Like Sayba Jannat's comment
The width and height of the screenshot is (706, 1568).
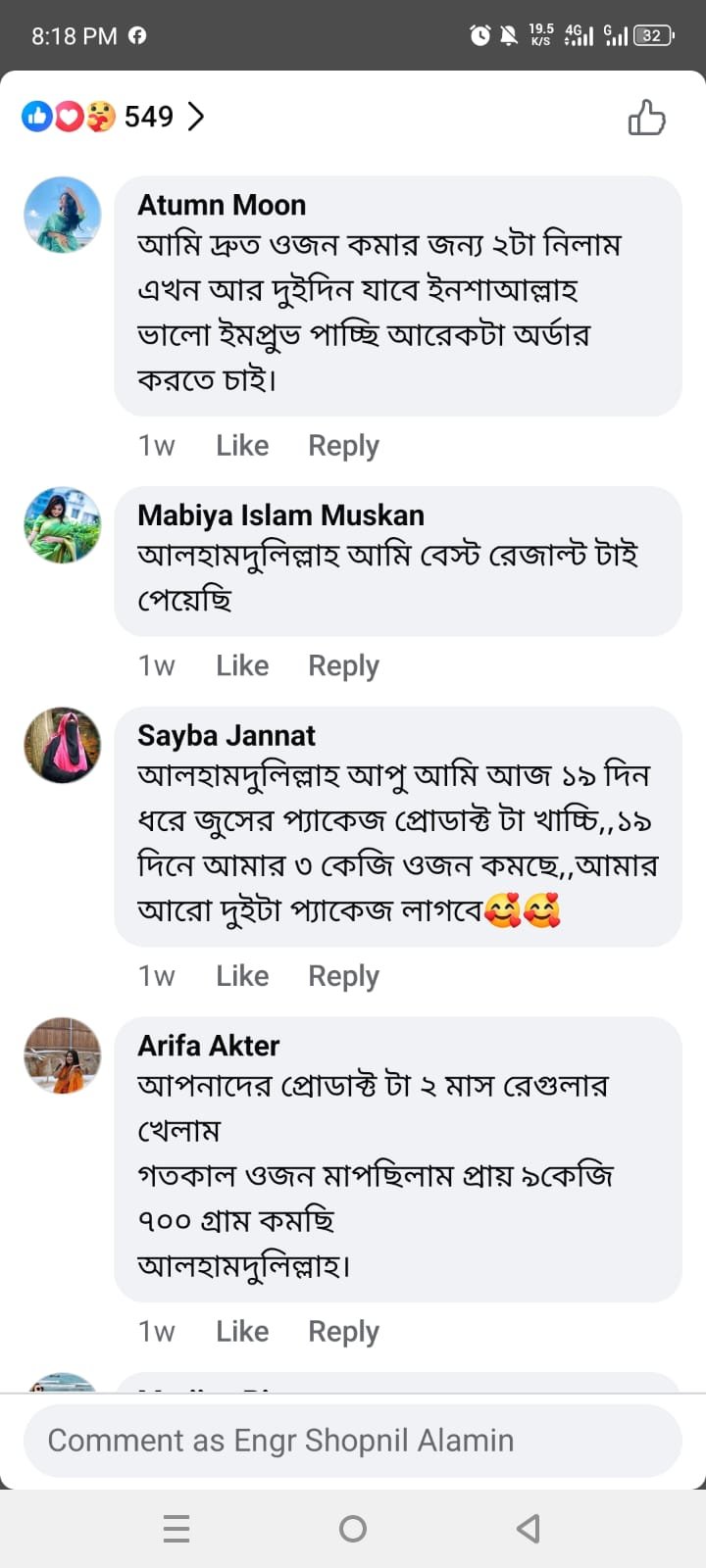[242, 976]
